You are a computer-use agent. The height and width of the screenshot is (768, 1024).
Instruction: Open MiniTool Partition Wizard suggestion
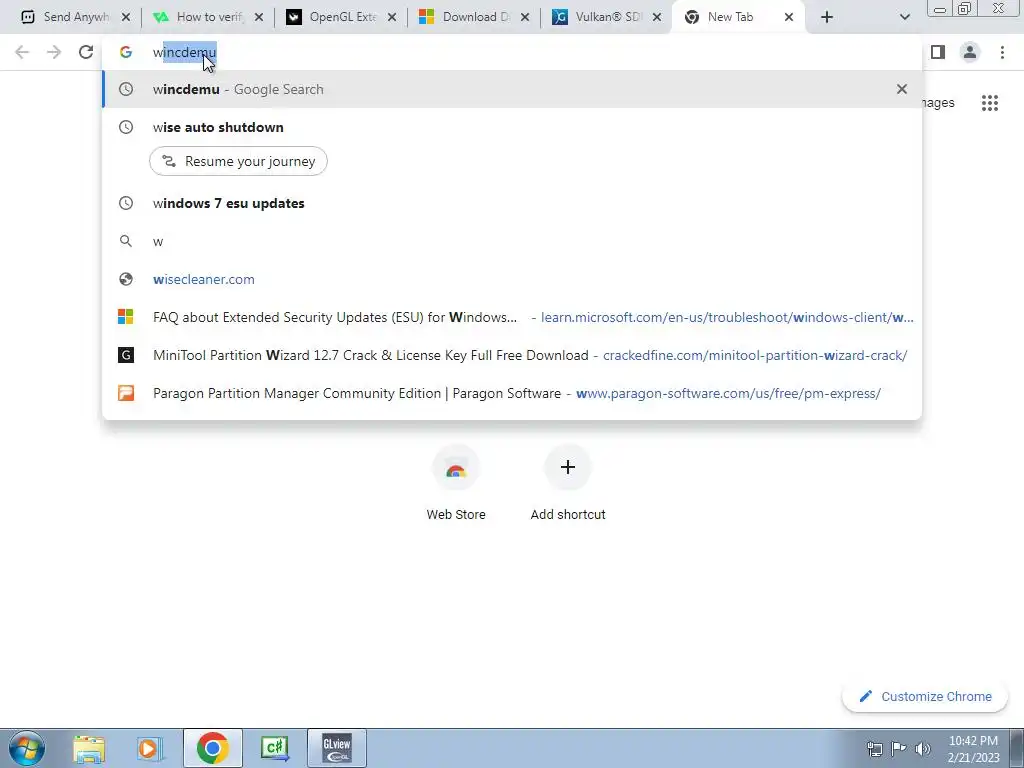point(512,355)
